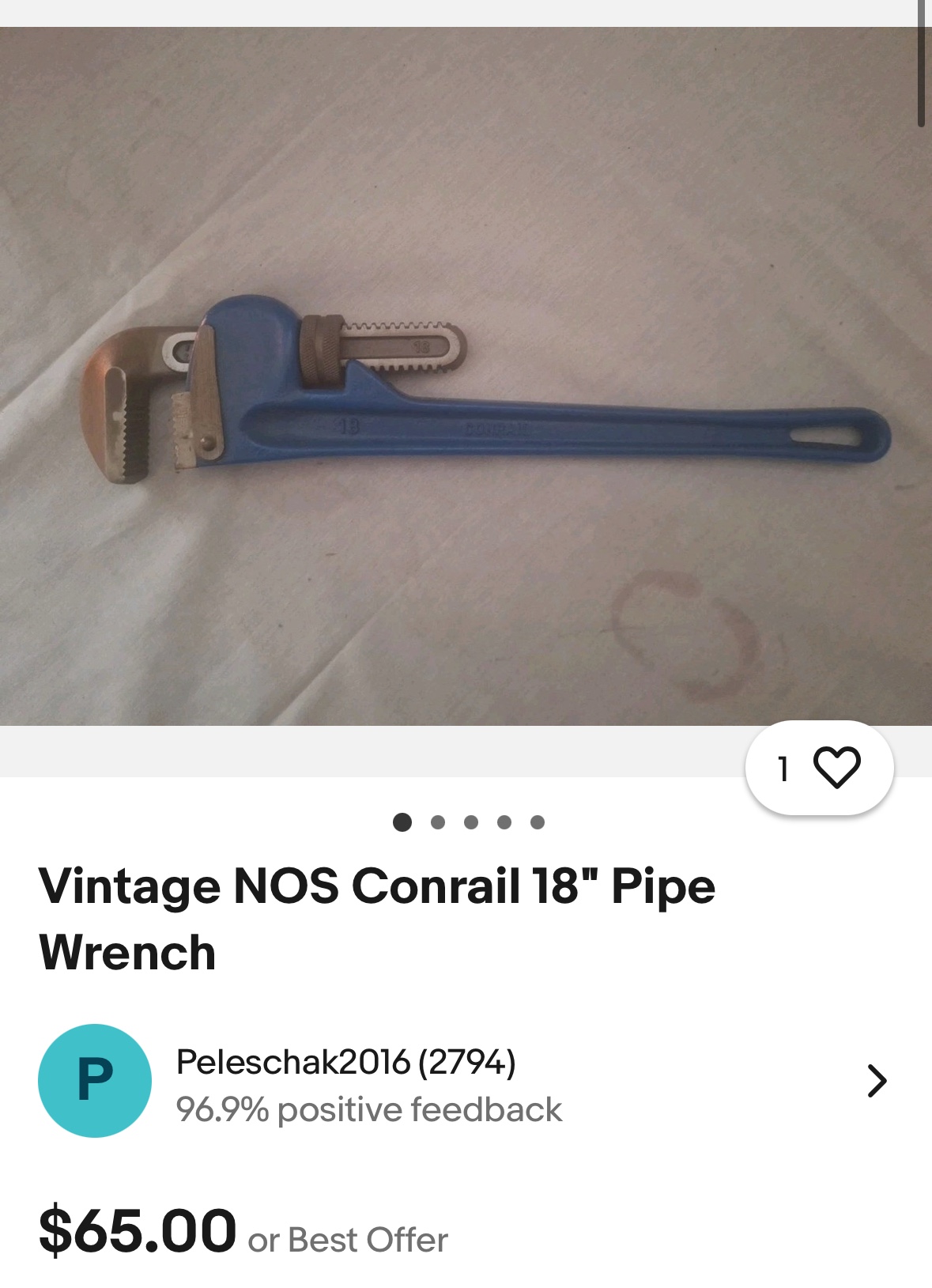Jump to the second photo dot

(x=438, y=822)
